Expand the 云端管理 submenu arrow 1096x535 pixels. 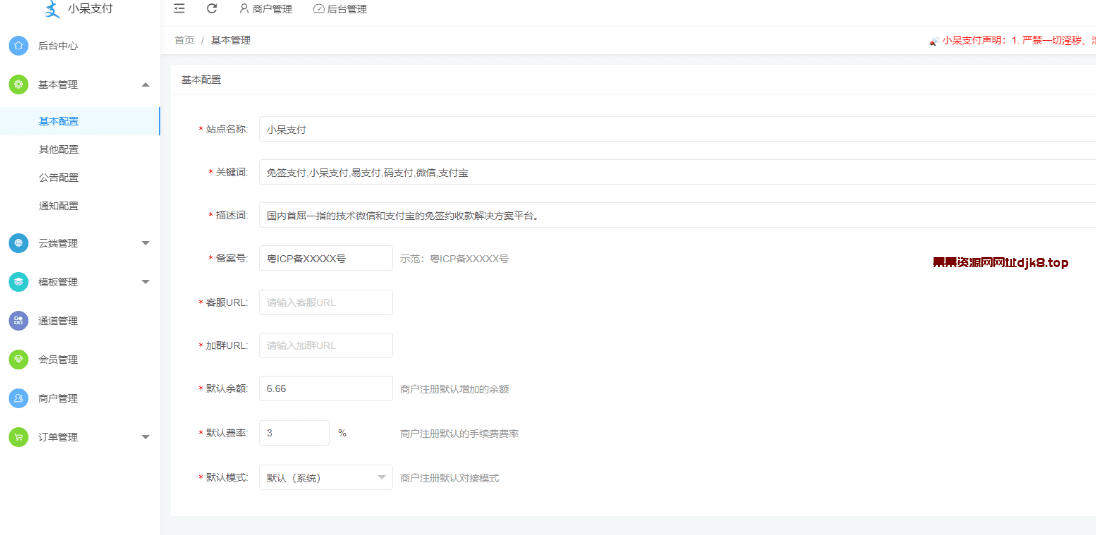tap(145, 243)
